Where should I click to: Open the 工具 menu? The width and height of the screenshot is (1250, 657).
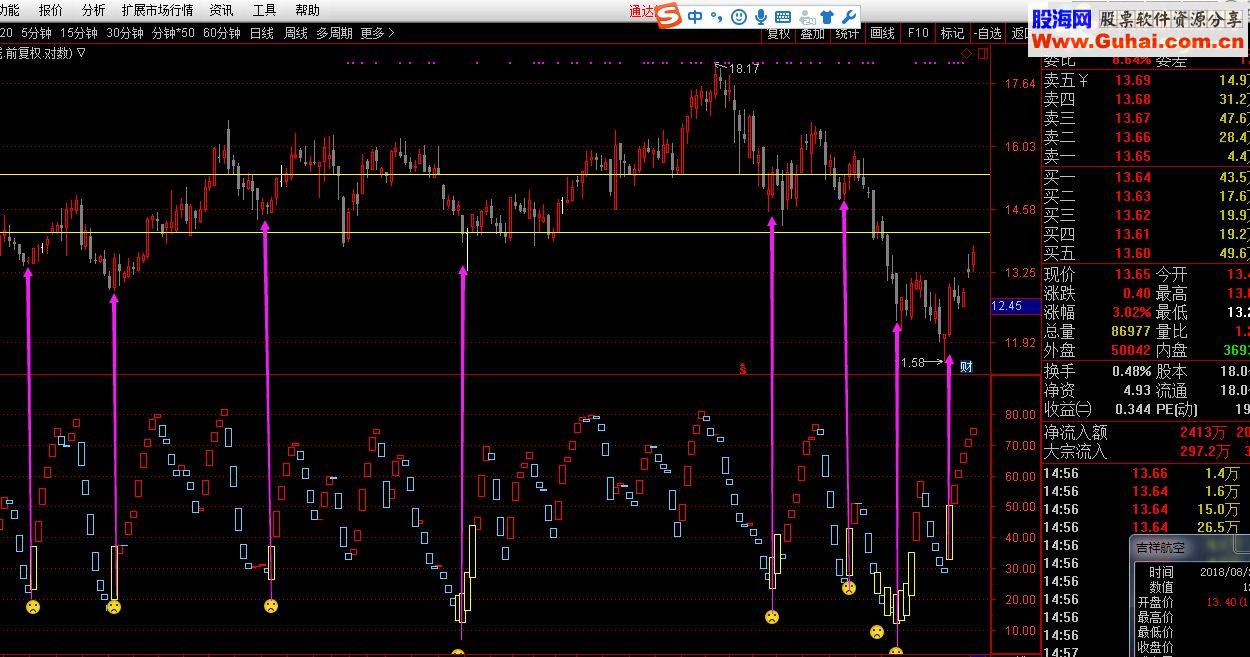pyautogui.click(x=264, y=10)
